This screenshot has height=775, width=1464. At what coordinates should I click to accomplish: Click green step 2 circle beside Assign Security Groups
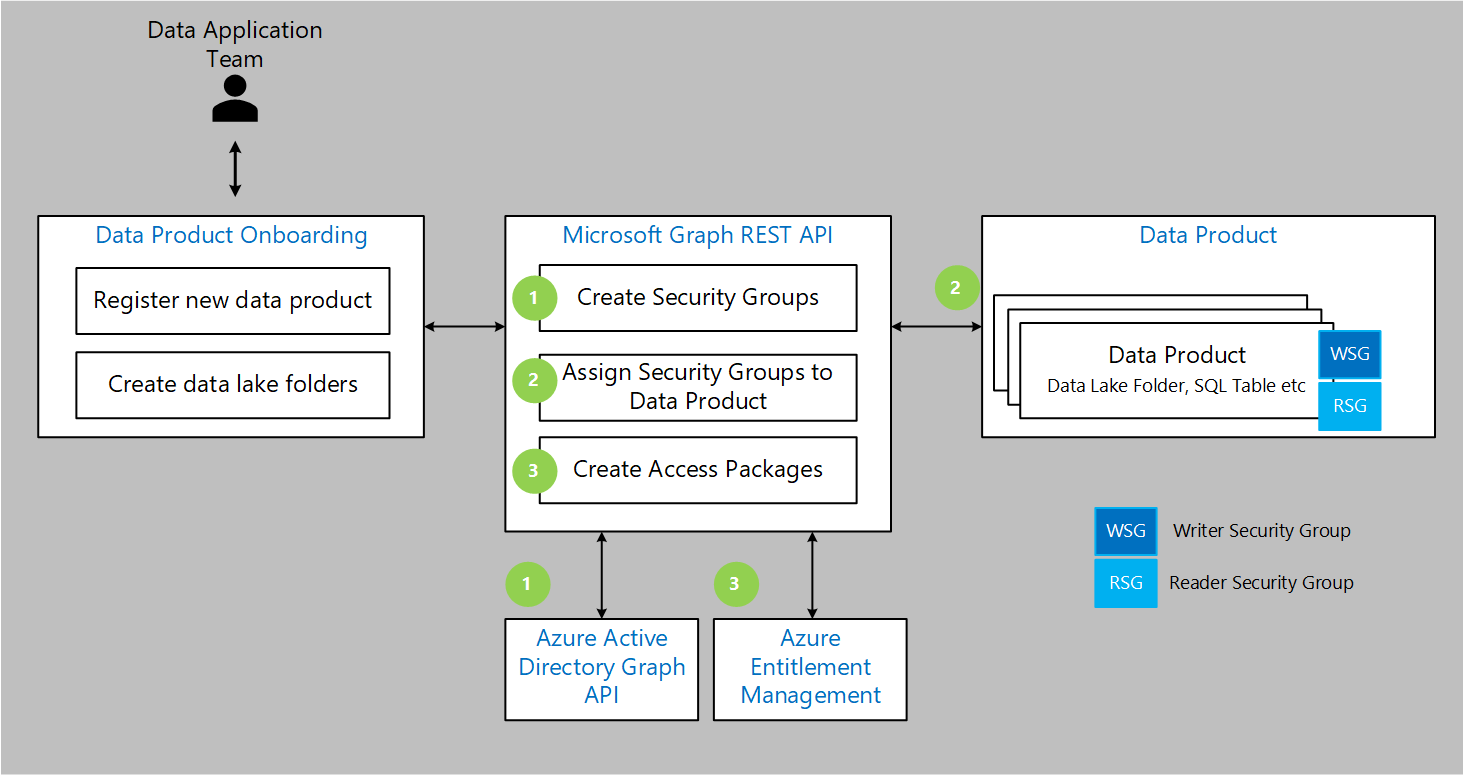pos(534,381)
